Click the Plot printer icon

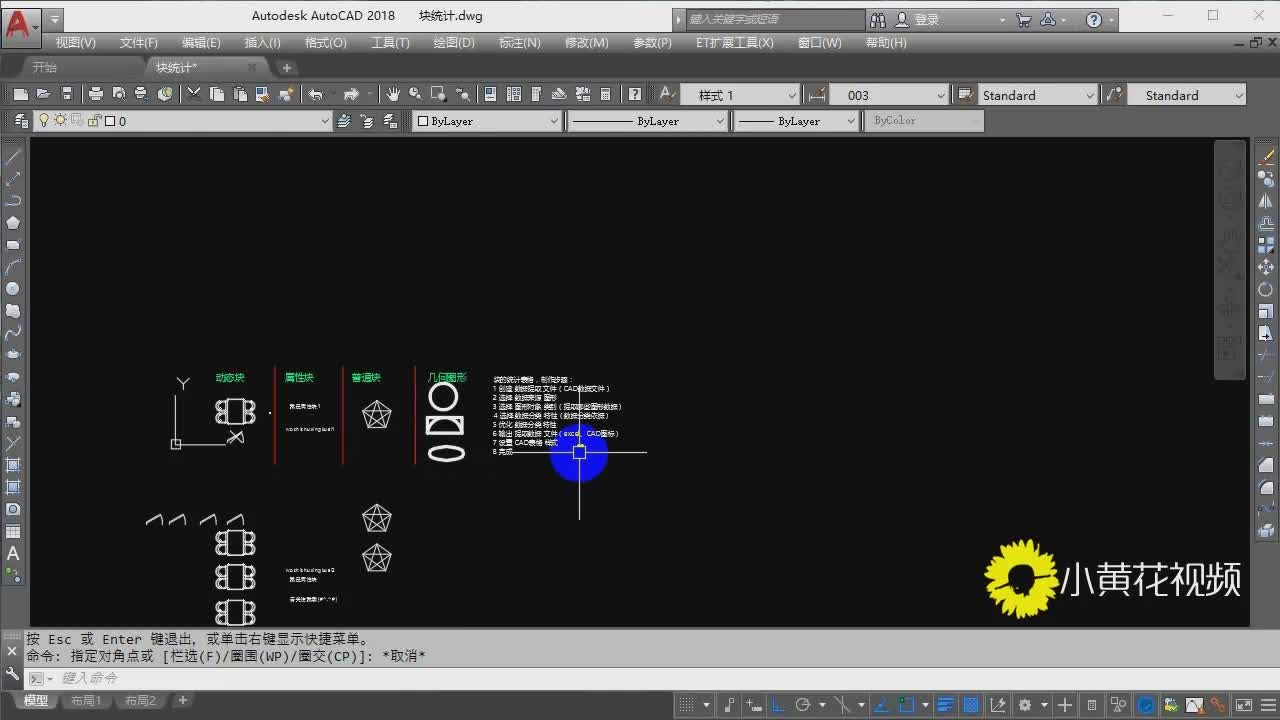pyautogui.click(x=96, y=94)
